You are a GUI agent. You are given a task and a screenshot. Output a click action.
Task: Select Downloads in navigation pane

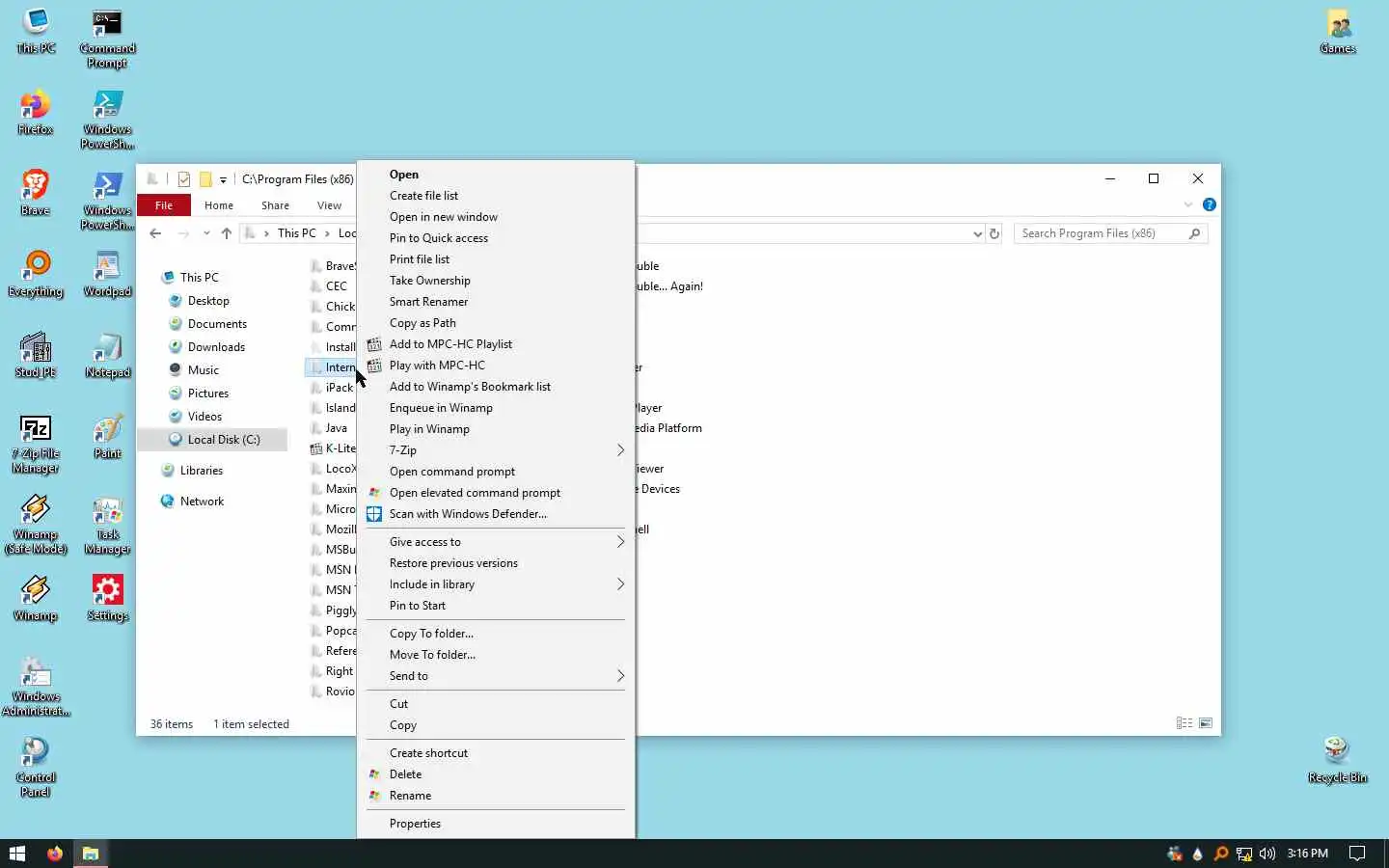click(216, 347)
